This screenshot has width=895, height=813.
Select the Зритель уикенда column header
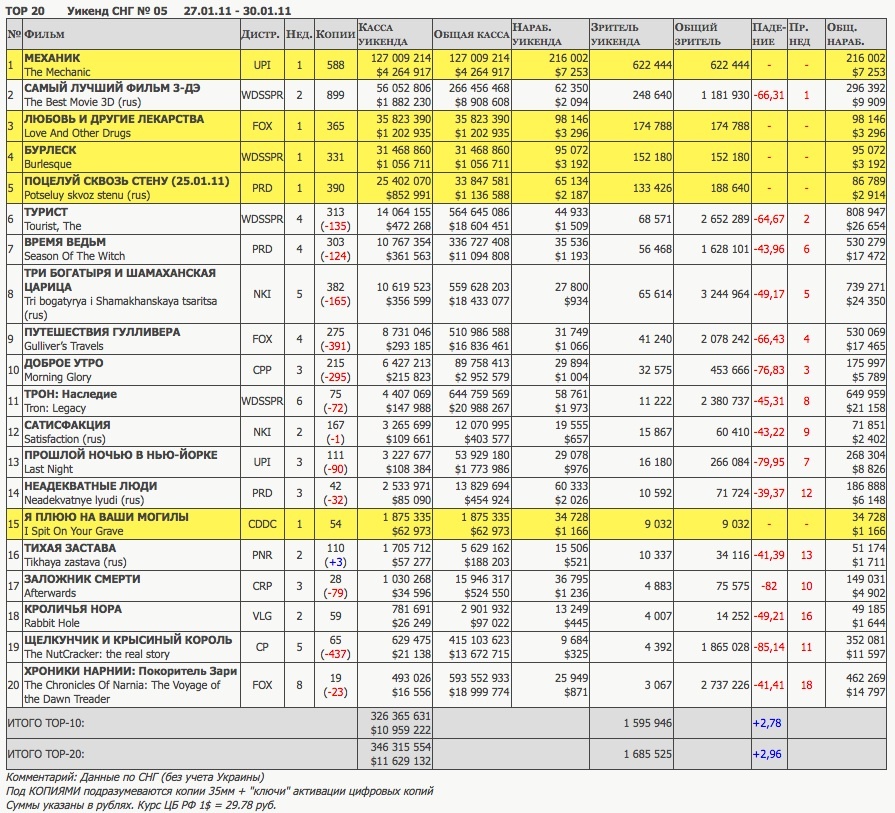pos(615,34)
